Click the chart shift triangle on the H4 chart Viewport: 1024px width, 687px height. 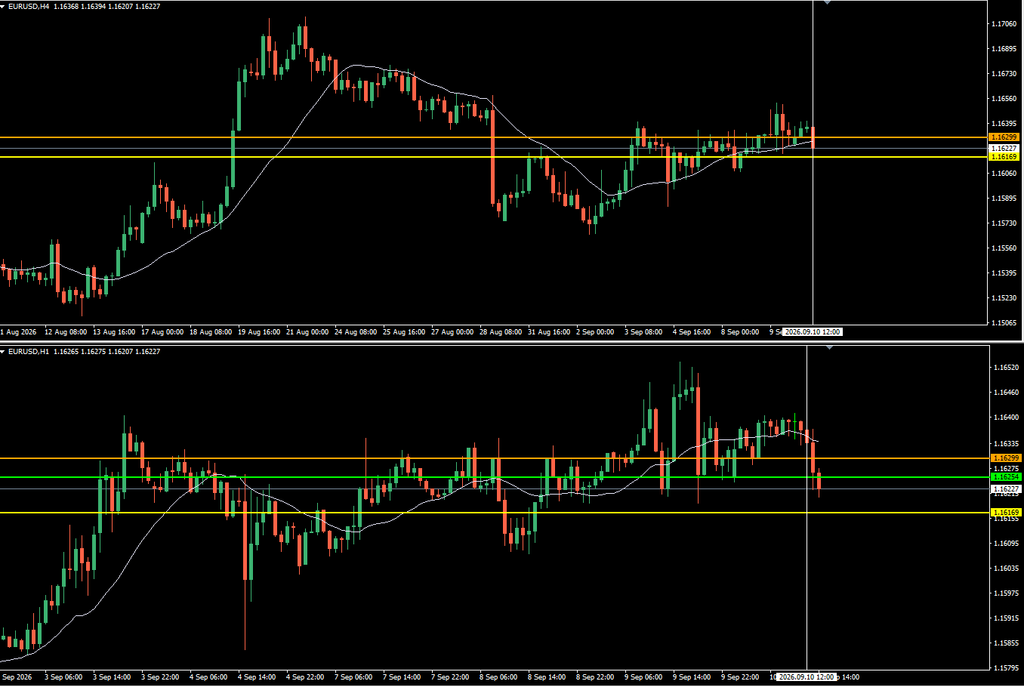[x=827, y=3]
